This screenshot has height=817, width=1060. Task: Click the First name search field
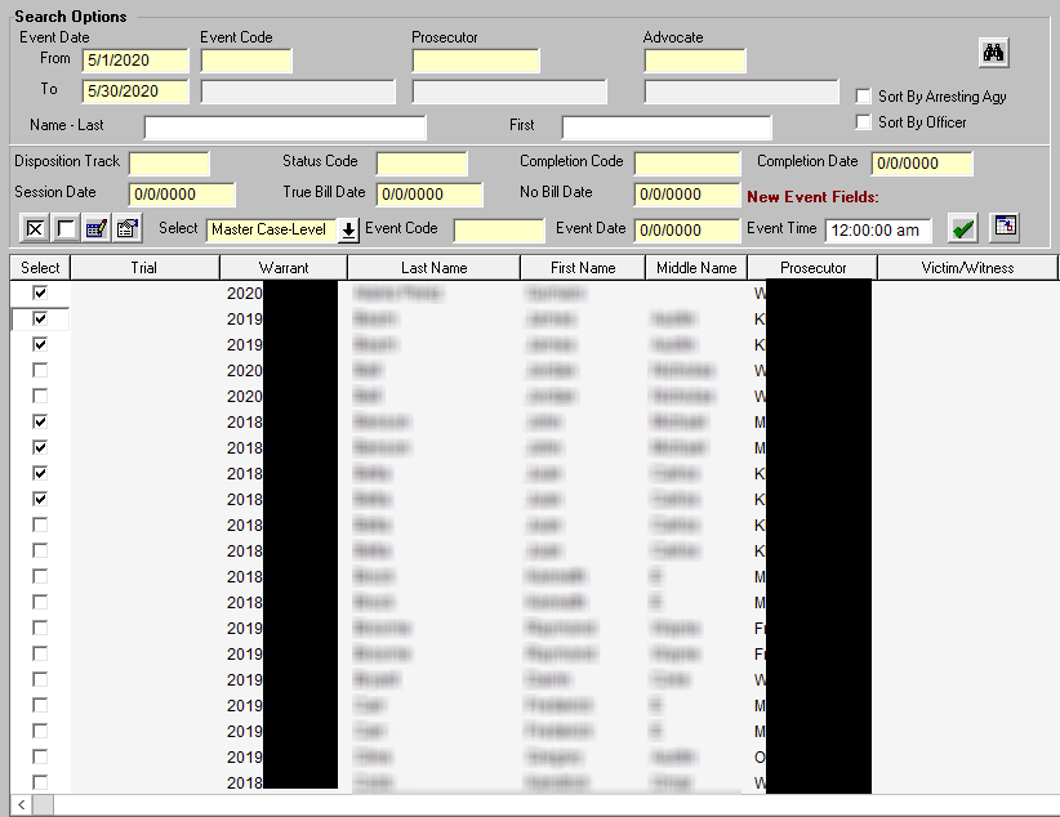667,127
